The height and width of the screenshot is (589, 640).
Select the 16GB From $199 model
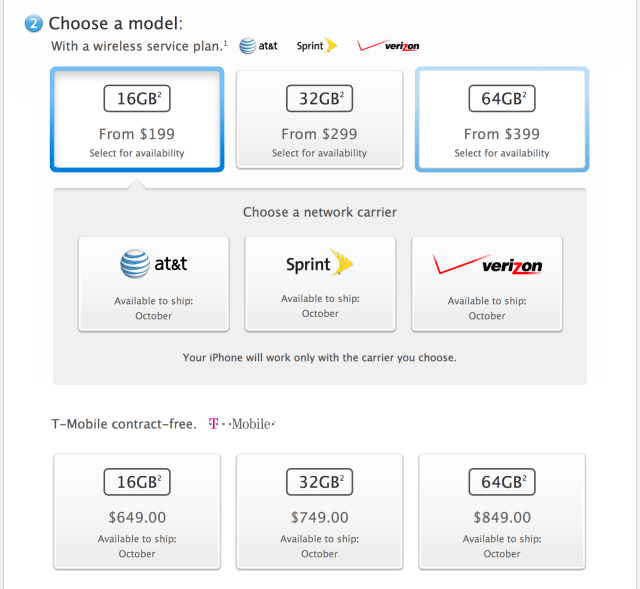[136, 120]
